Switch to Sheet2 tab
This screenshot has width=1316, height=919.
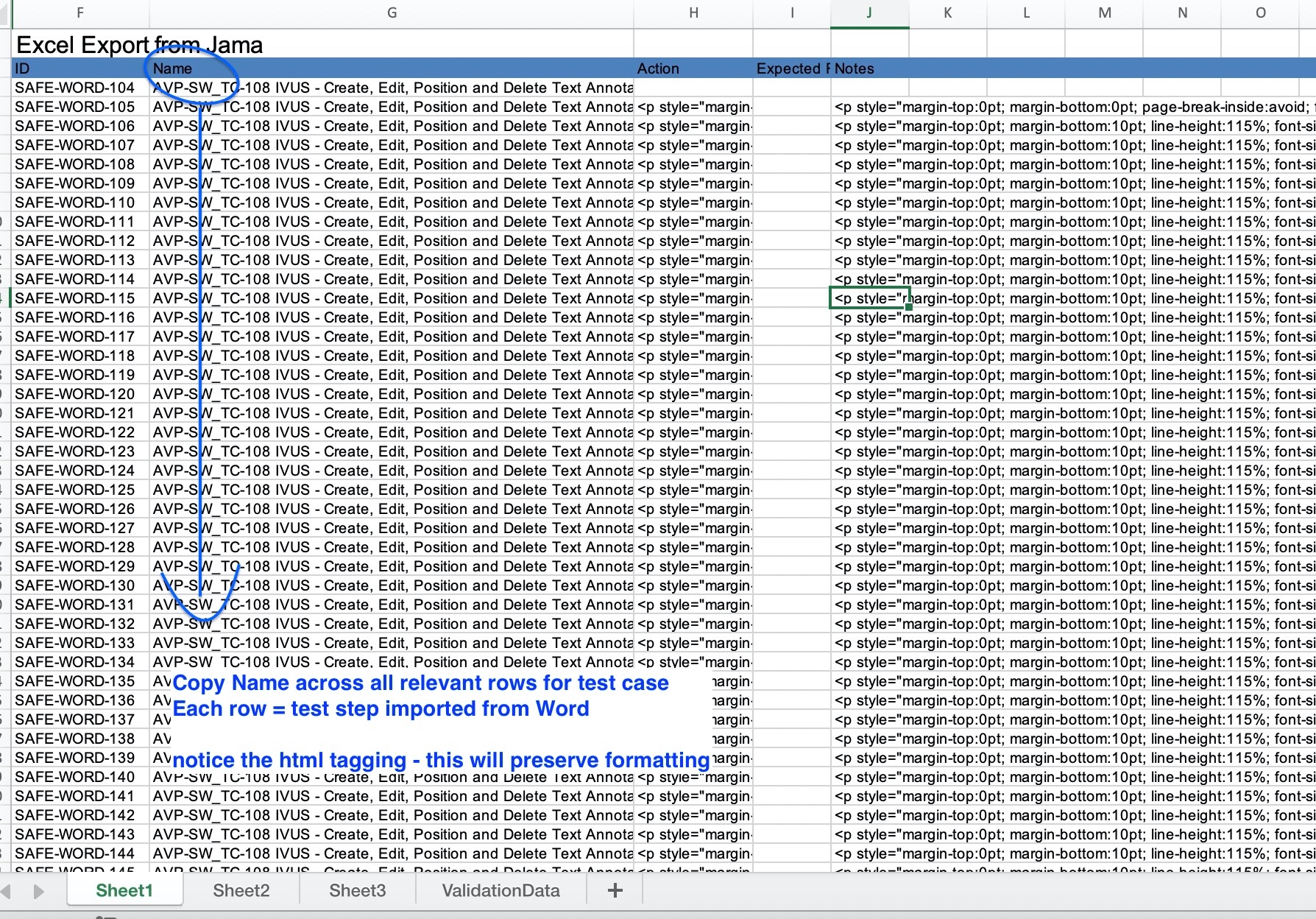point(241,890)
